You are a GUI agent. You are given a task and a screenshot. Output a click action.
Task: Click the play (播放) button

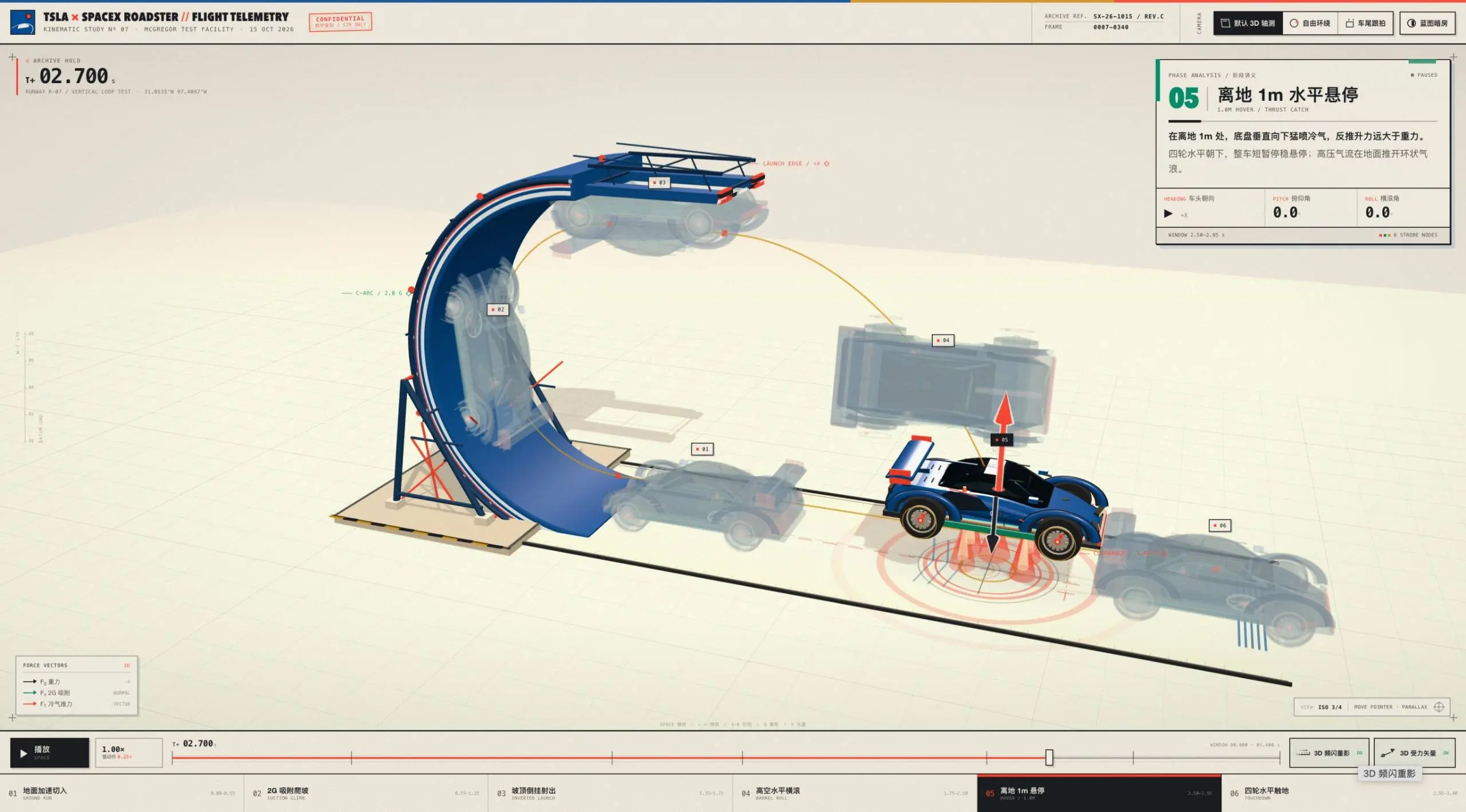pyautogui.click(x=50, y=752)
